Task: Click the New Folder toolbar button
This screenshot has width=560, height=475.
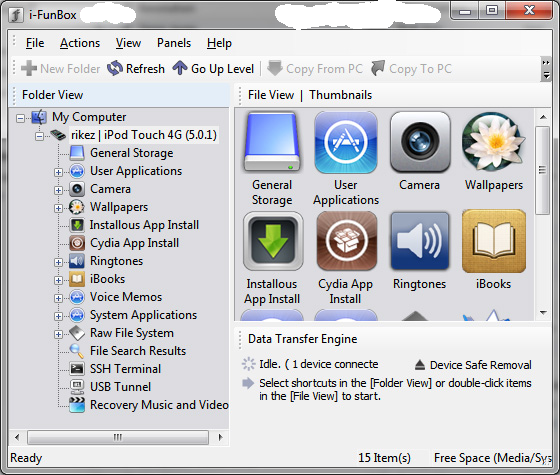Action: click(x=60, y=69)
